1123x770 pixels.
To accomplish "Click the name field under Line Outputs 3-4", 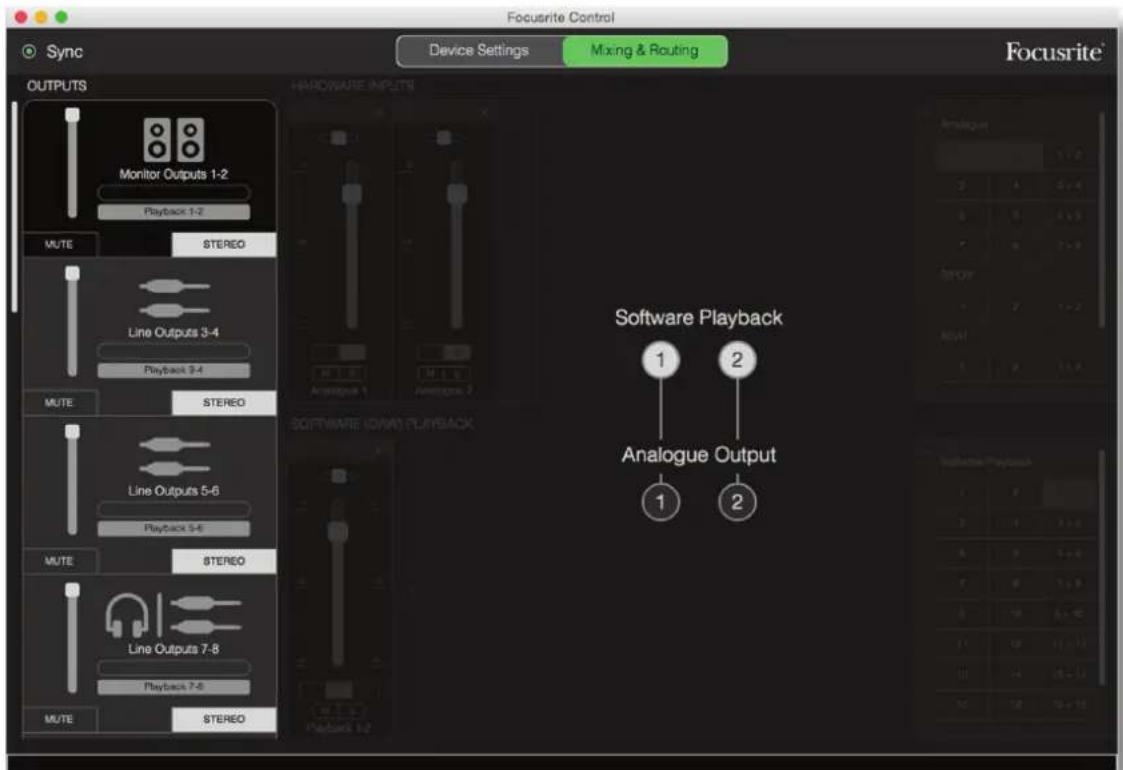I will click(174, 351).
